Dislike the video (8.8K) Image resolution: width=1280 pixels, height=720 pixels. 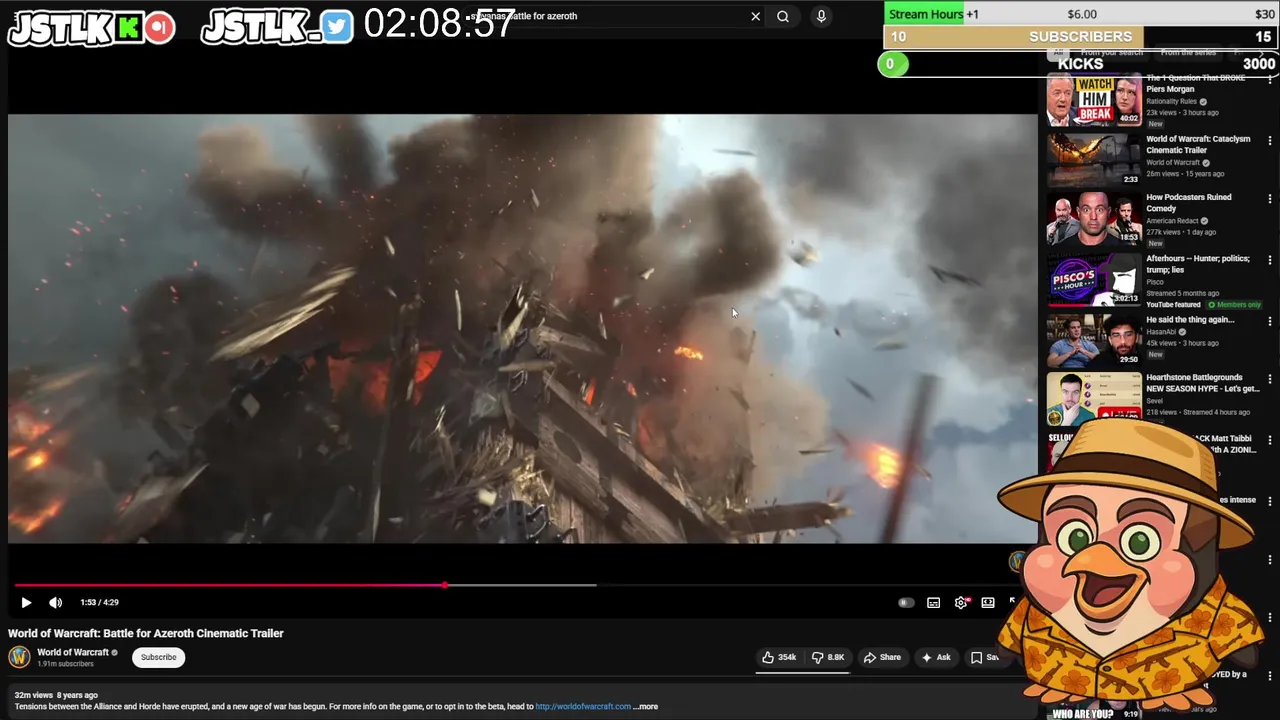pos(828,657)
